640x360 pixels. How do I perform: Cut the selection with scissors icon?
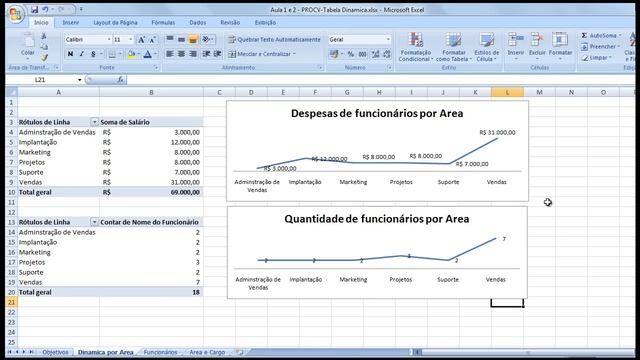pos(44,36)
